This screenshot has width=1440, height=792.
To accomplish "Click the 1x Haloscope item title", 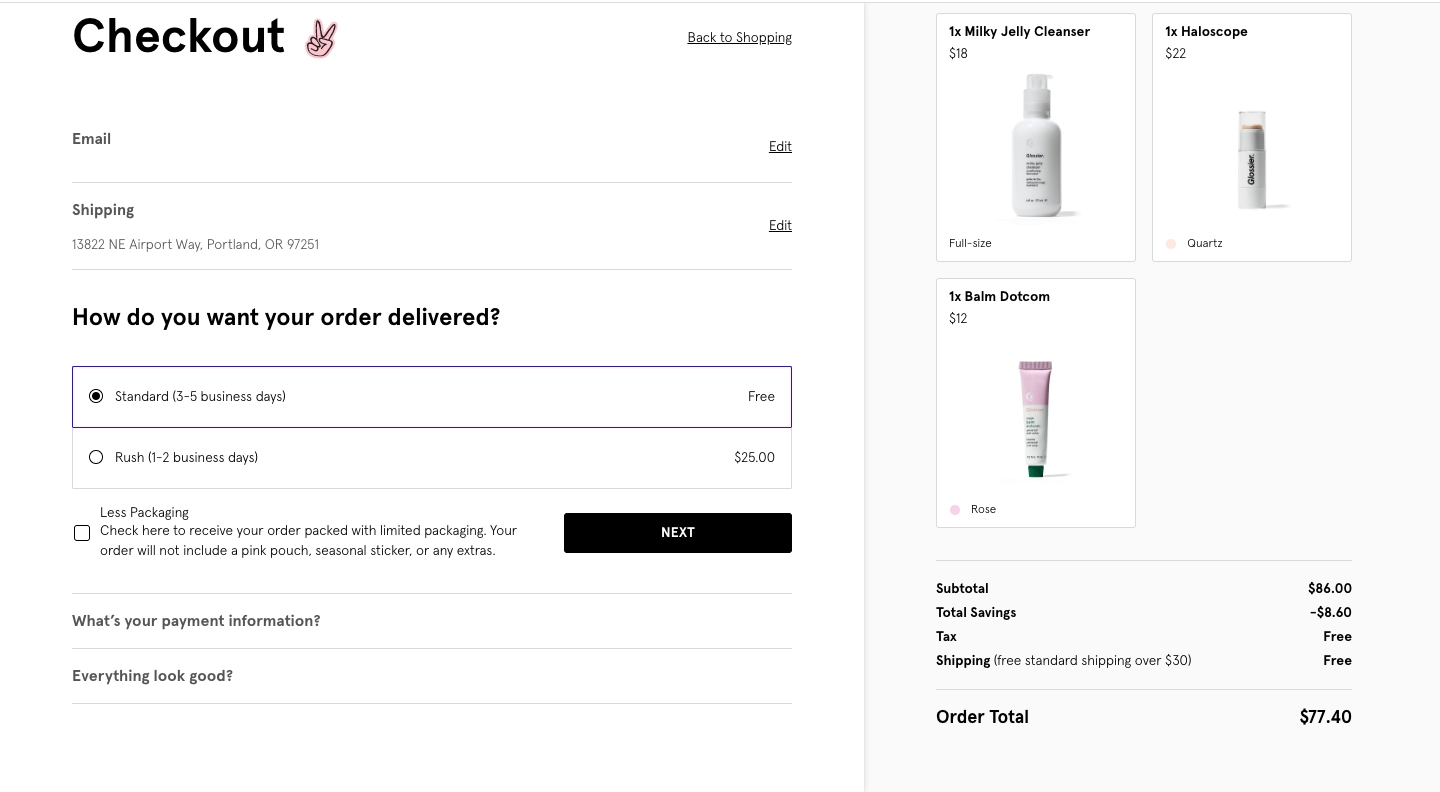I will [x=1206, y=32].
